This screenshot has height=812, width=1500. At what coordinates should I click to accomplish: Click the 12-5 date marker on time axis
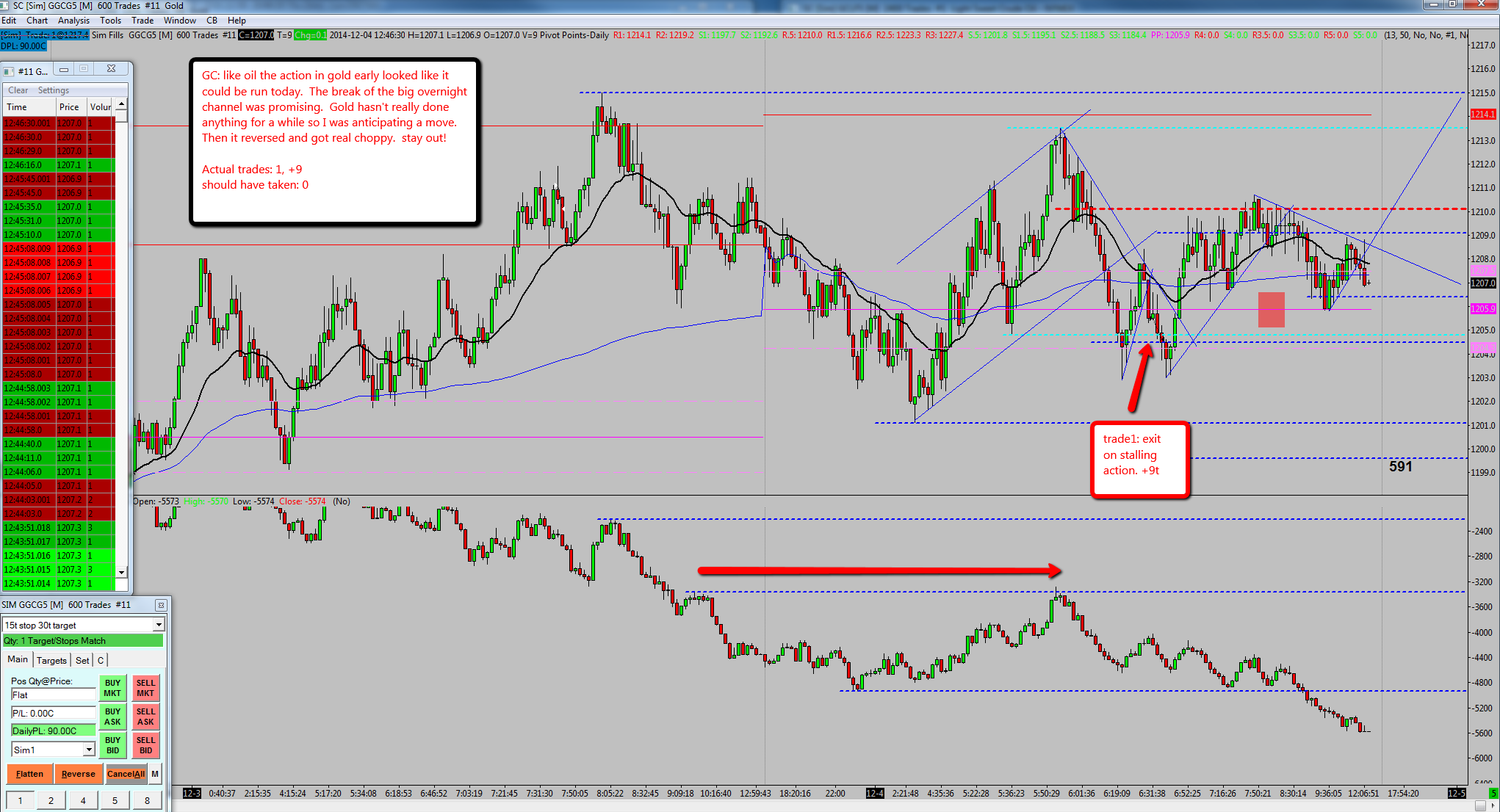(x=1457, y=793)
